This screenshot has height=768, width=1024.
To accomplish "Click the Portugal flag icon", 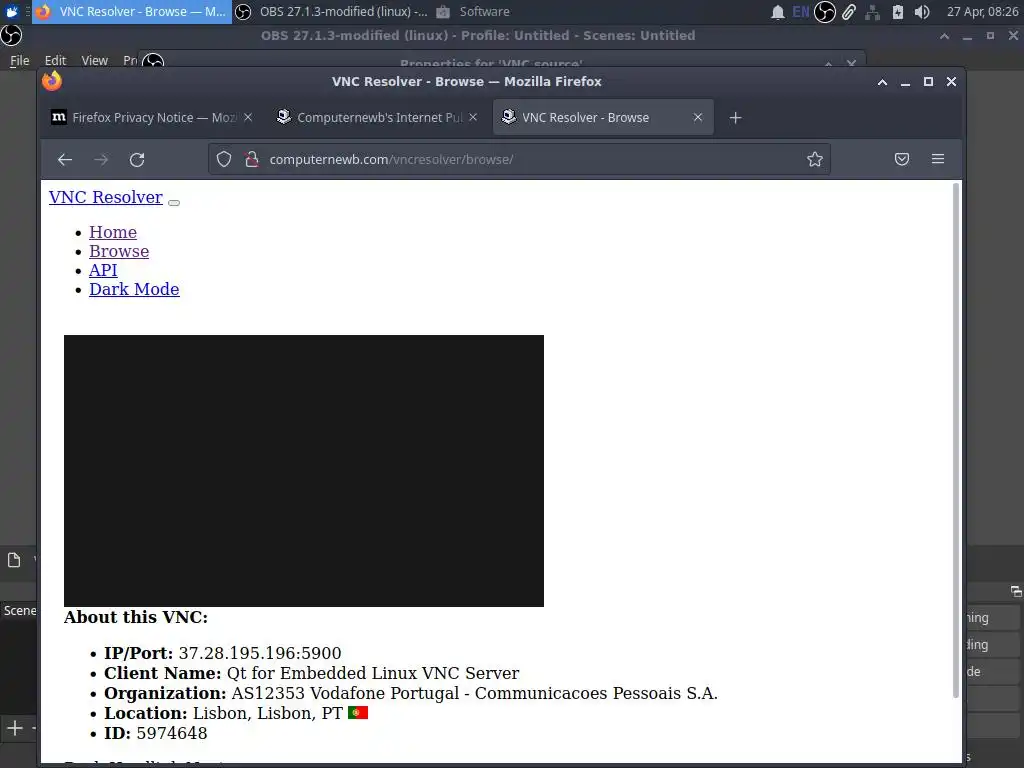I will (358, 712).
